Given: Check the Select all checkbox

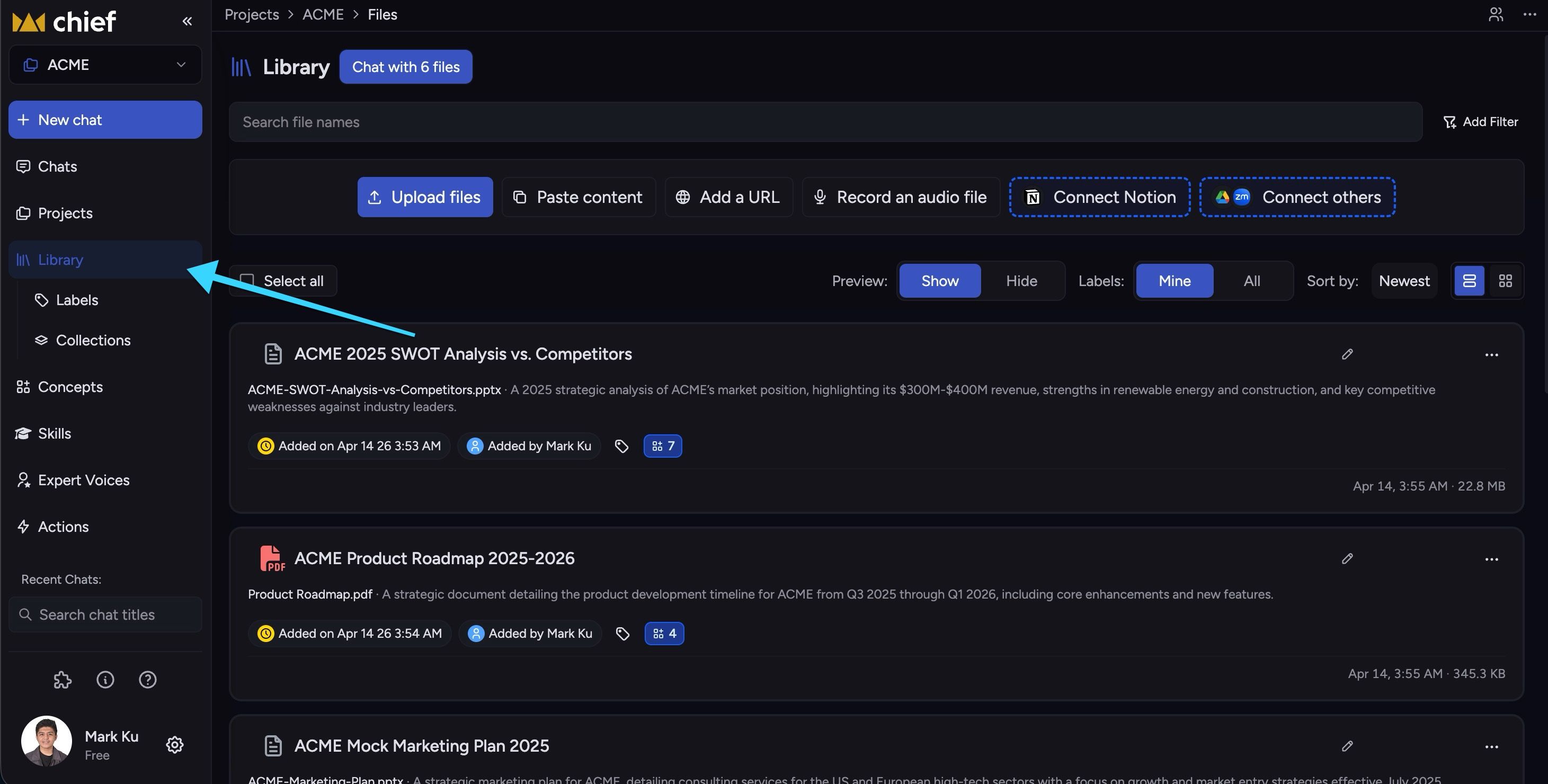Looking at the screenshot, I should [x=247, y=281].
